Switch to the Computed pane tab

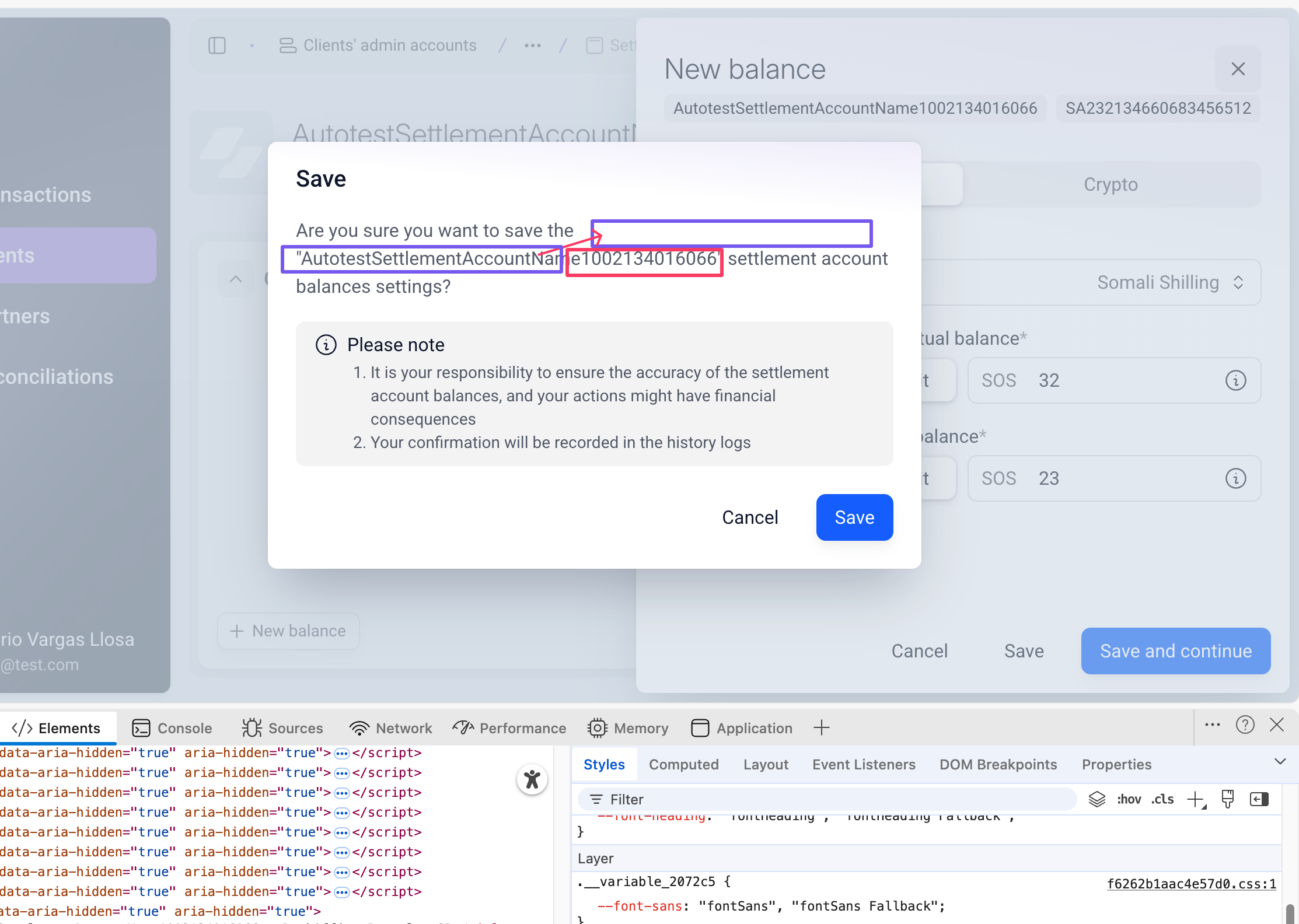pos(683,764)
